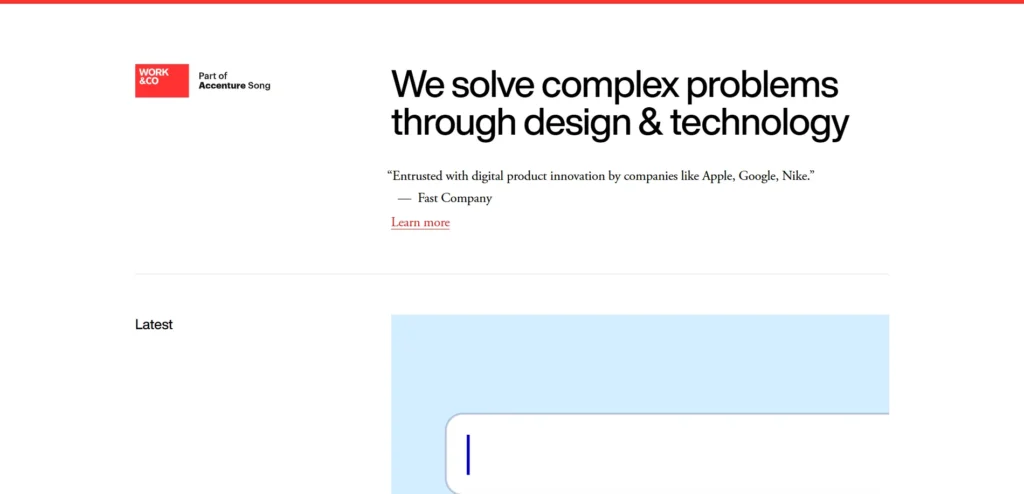Open the Learn more link
Viewport: 1024px width, 494px height.
tap(421, 222)
